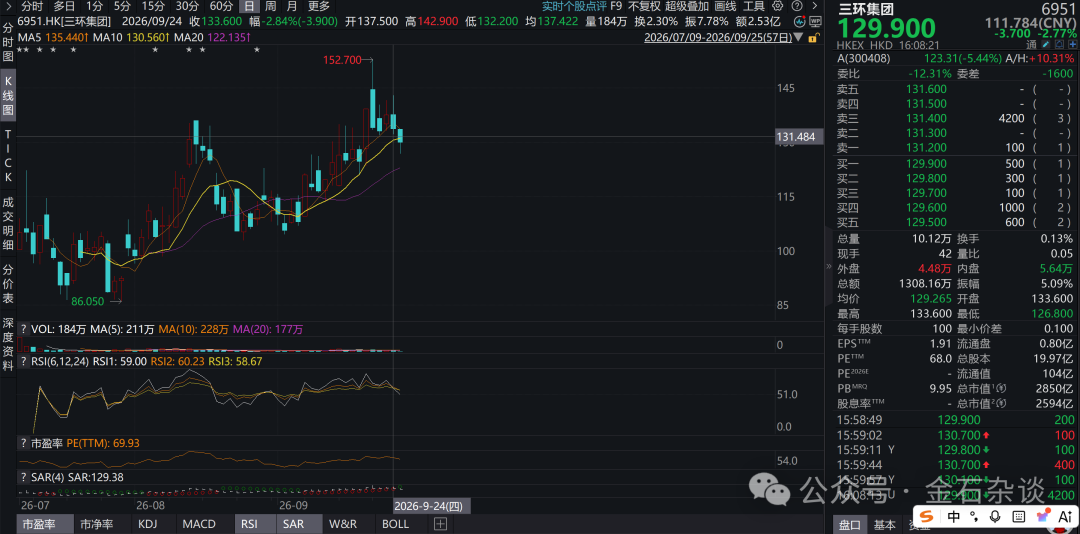Open the 分价表 side tab
Image resolution: width=1080 pixels, height=534 pixels.
[8, 283]
